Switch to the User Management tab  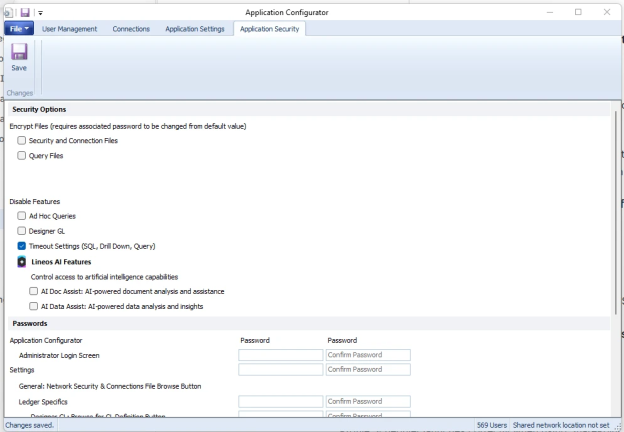click(x=69, y=29)
